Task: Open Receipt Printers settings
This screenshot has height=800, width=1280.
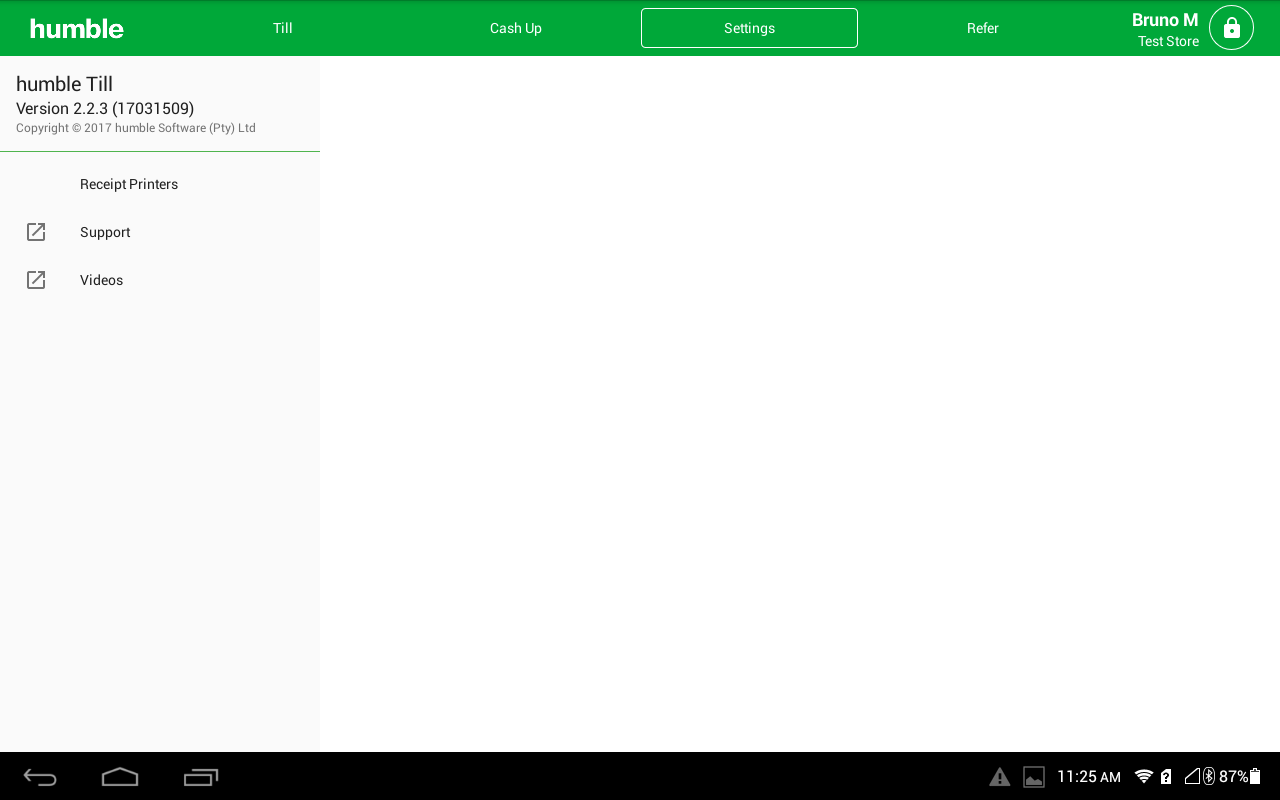Action: pos(160,184)
